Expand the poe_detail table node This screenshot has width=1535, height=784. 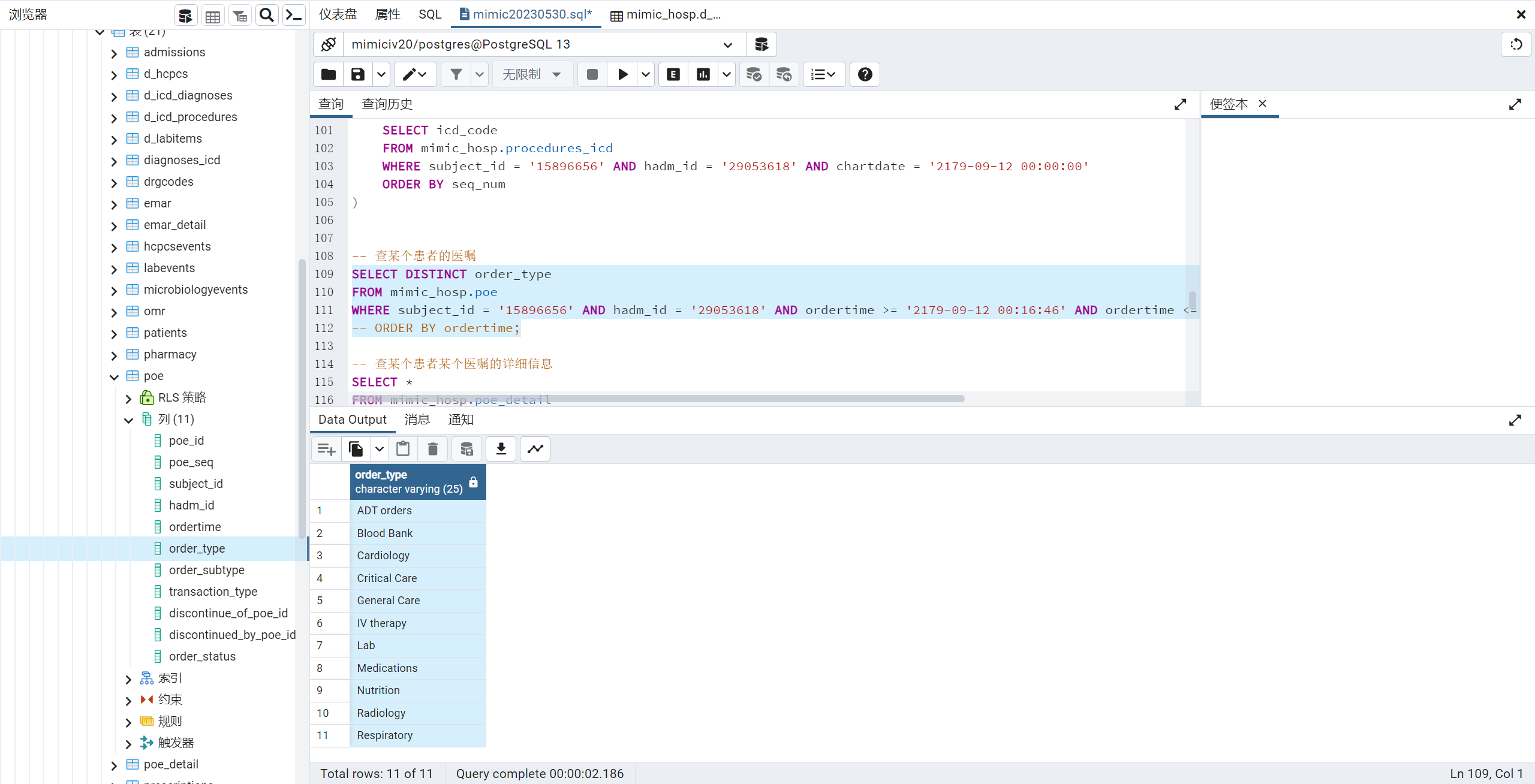tap(114, 765)
